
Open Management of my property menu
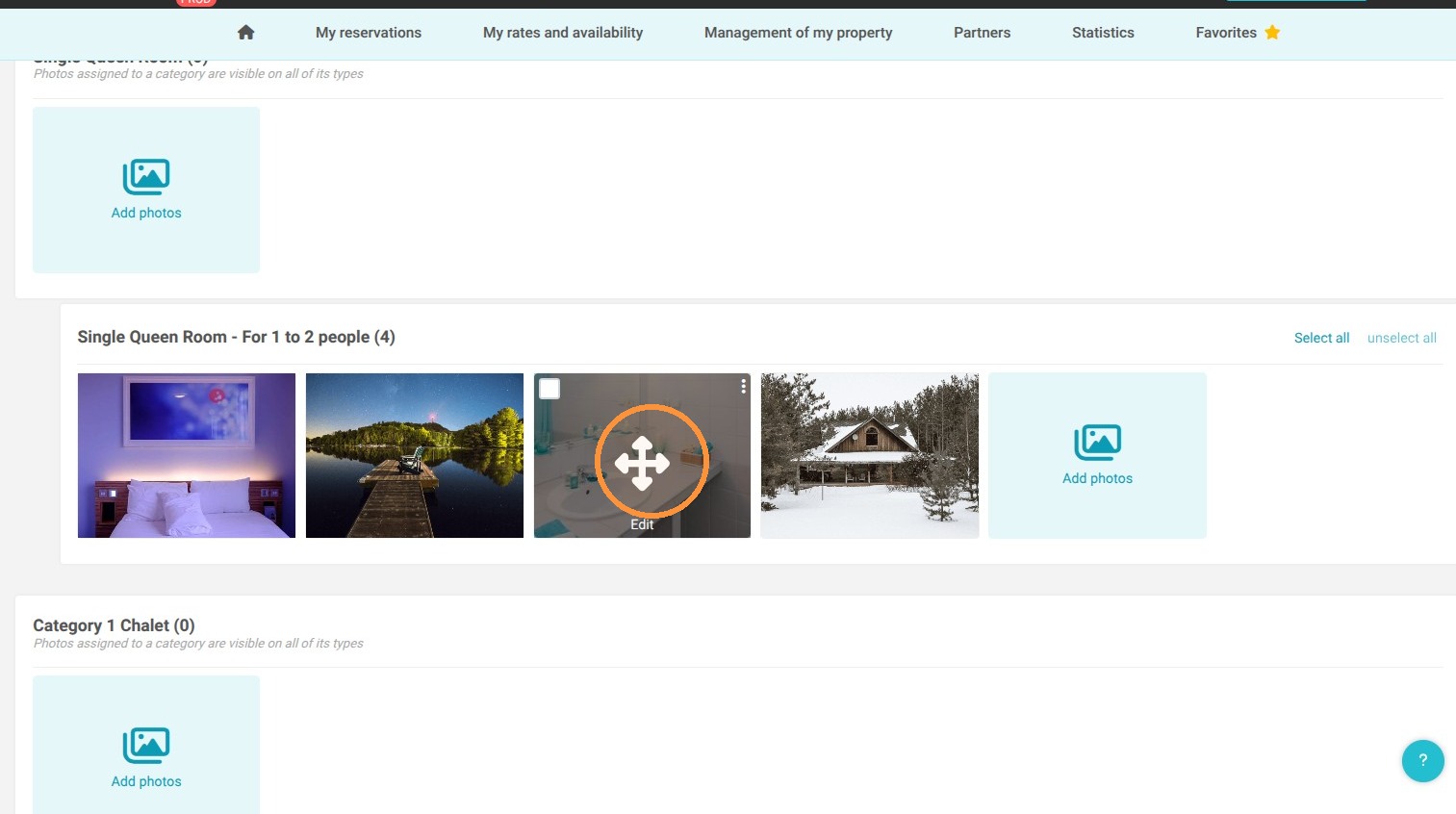click(x=798, y=33)
